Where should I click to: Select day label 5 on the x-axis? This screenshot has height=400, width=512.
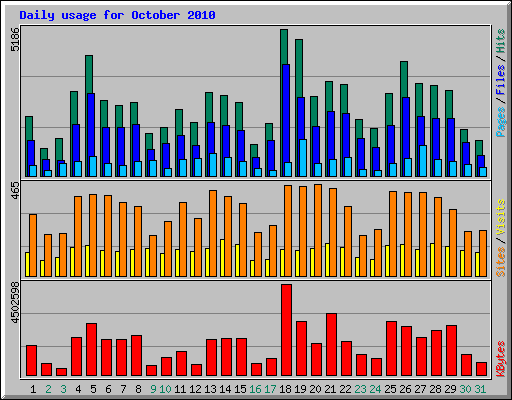(93, 389)
